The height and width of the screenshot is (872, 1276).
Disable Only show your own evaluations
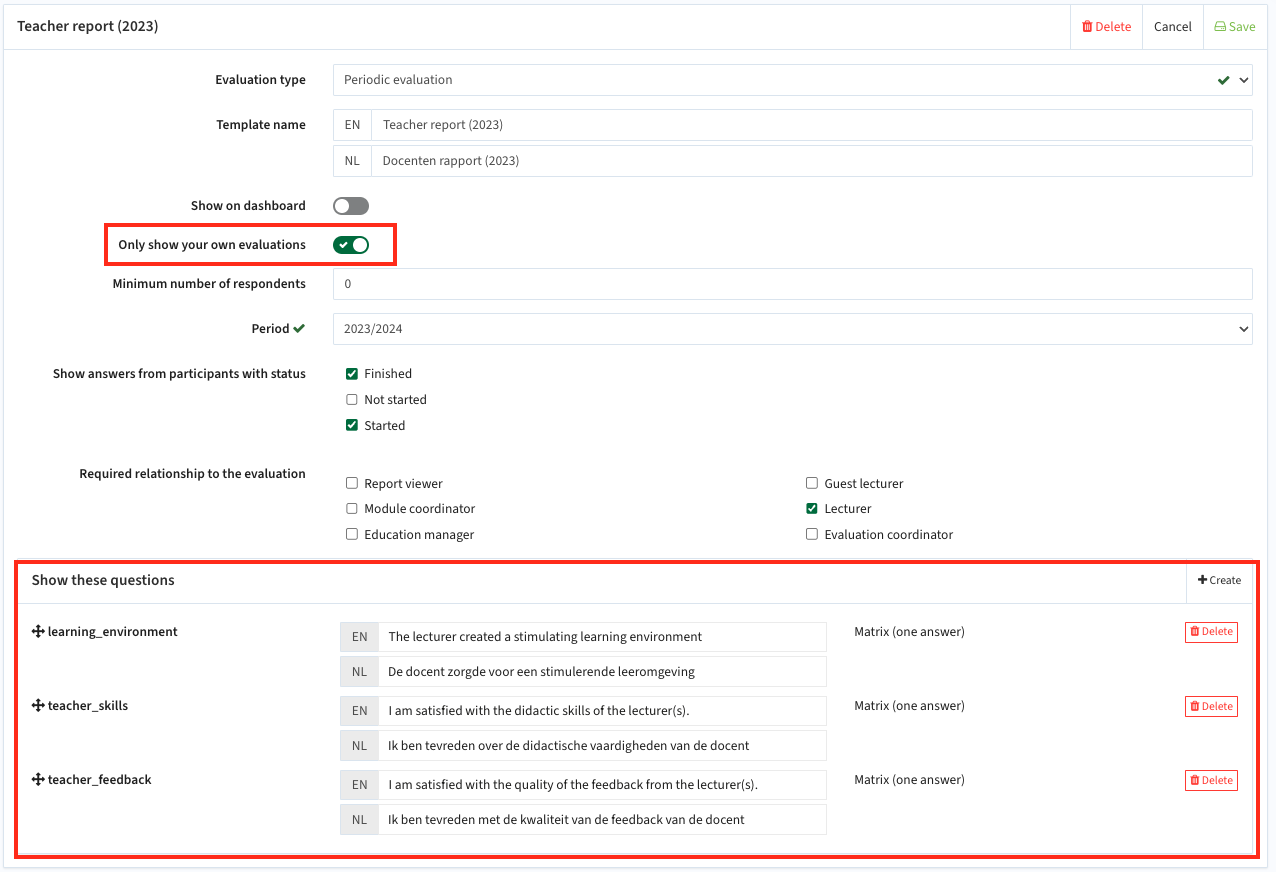(x=351, y=245)
